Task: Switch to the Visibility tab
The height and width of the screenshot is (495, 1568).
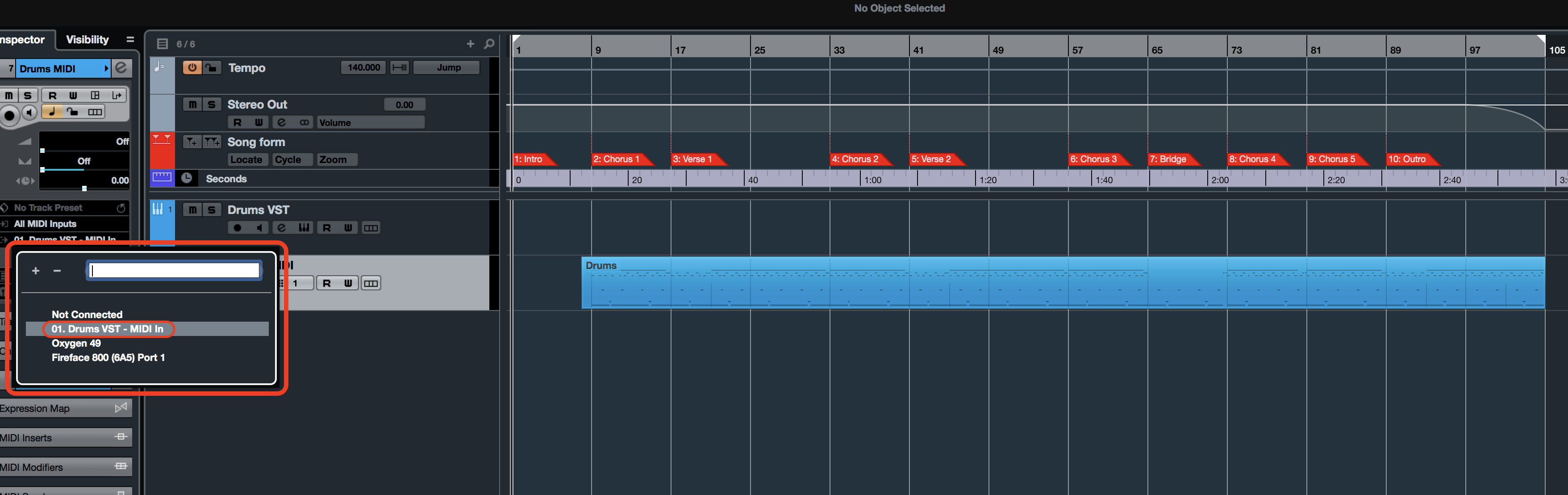Action: coord(87,40)
